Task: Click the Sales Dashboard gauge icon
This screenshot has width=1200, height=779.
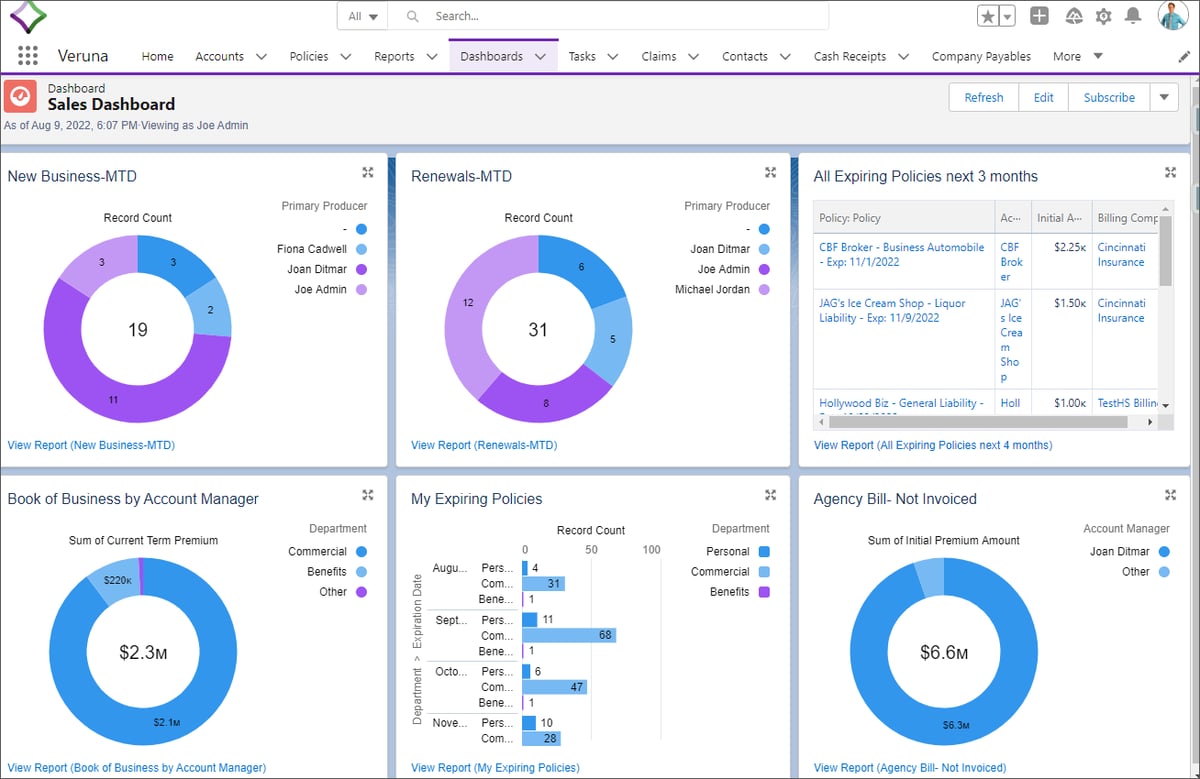Action: (x=20, y=96)
